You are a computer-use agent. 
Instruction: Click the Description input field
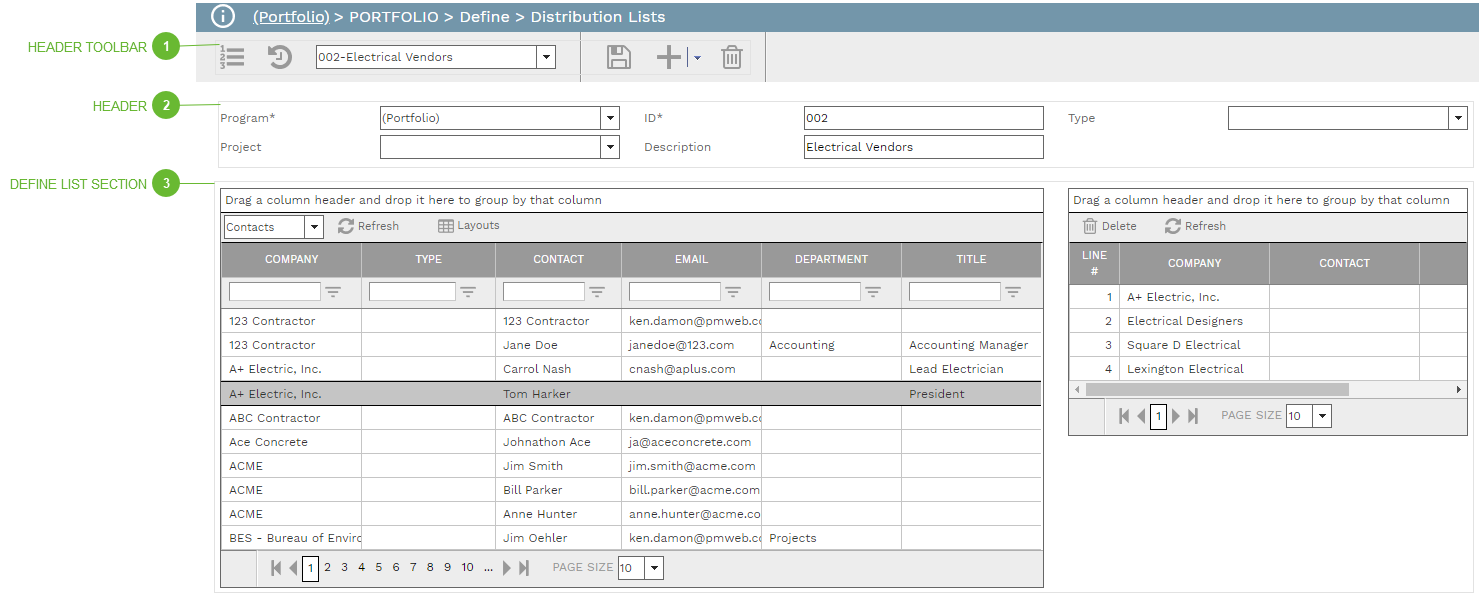[923, 147]
